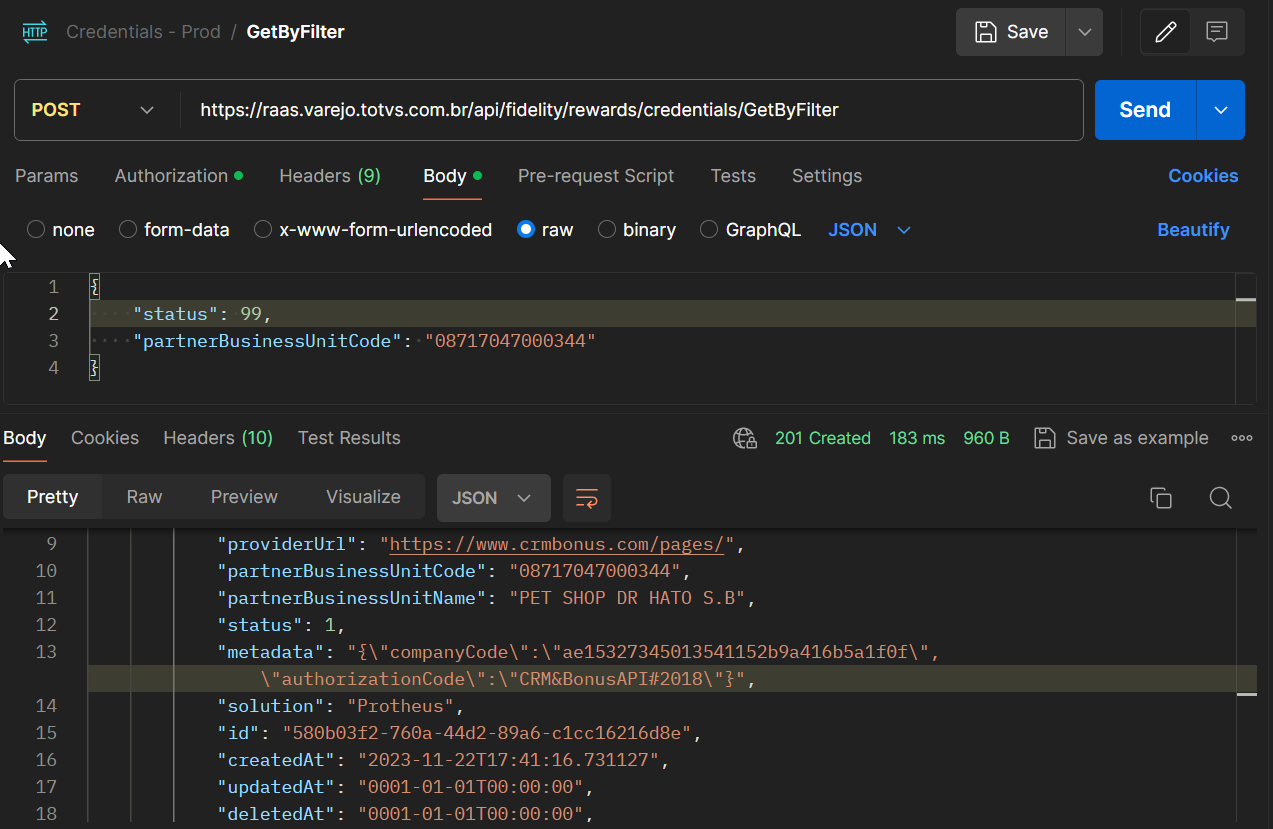Click the HTTP request type icon
This screenshot has width=1273, height=829.
click(x=35, y=32)
